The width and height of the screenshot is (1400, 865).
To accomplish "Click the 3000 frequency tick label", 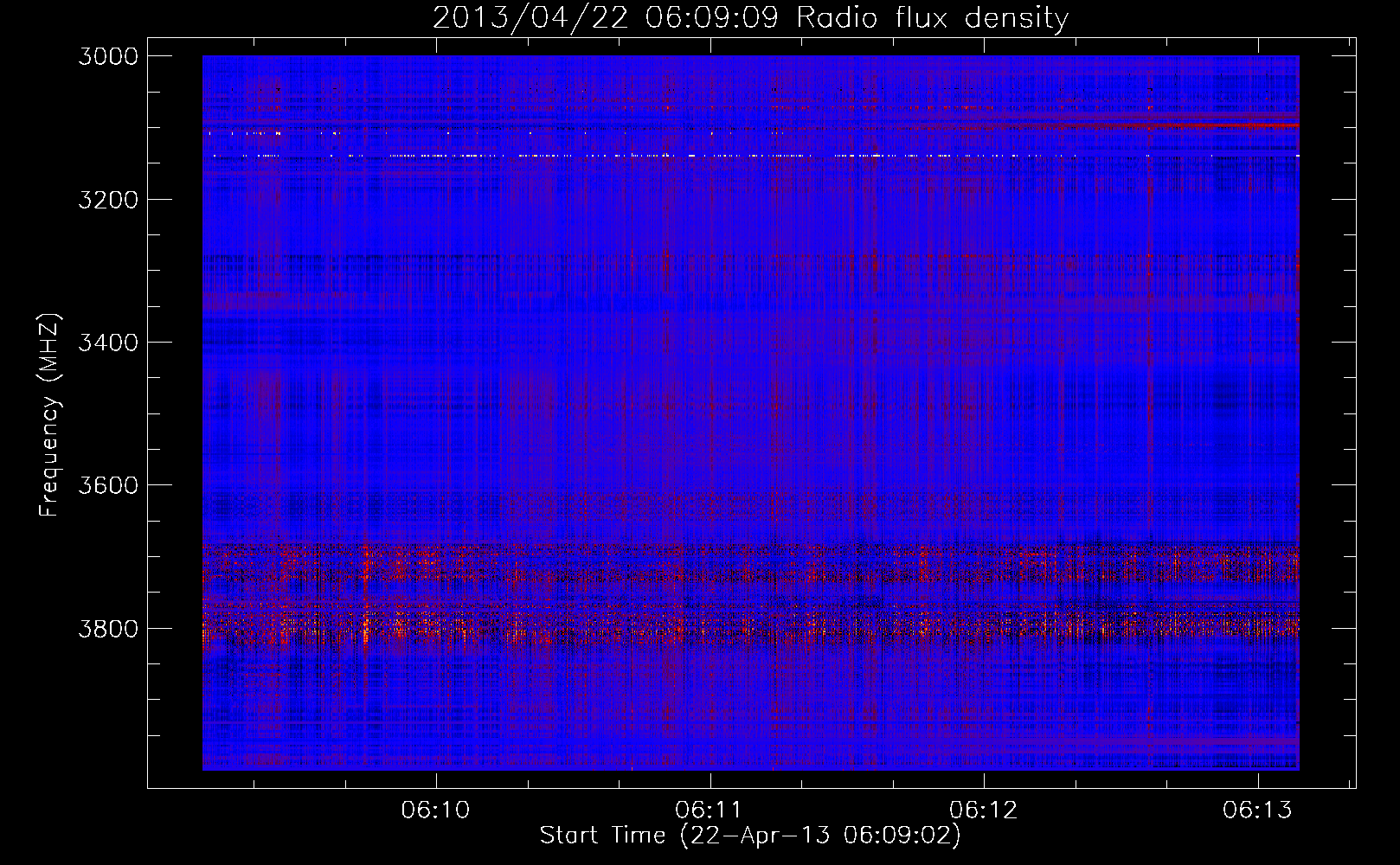I will point(108,56).
